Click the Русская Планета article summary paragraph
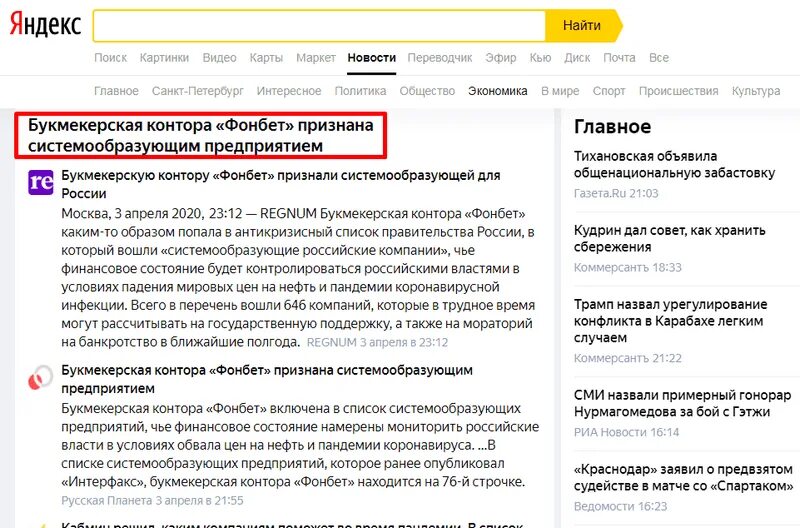This screenshot has height=528, width=800. 300,445
